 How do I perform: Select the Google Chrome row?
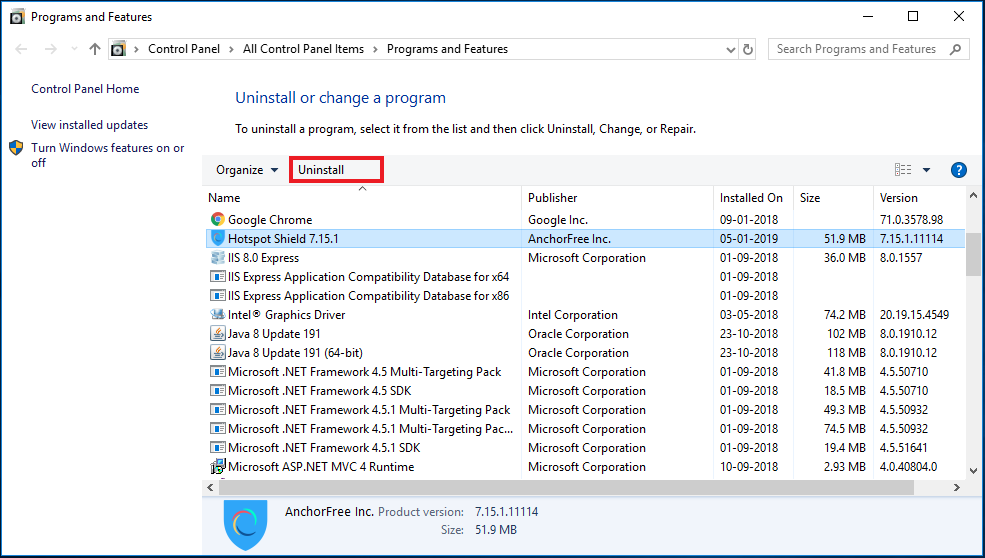pyautogui.click(x=585, y=219)
